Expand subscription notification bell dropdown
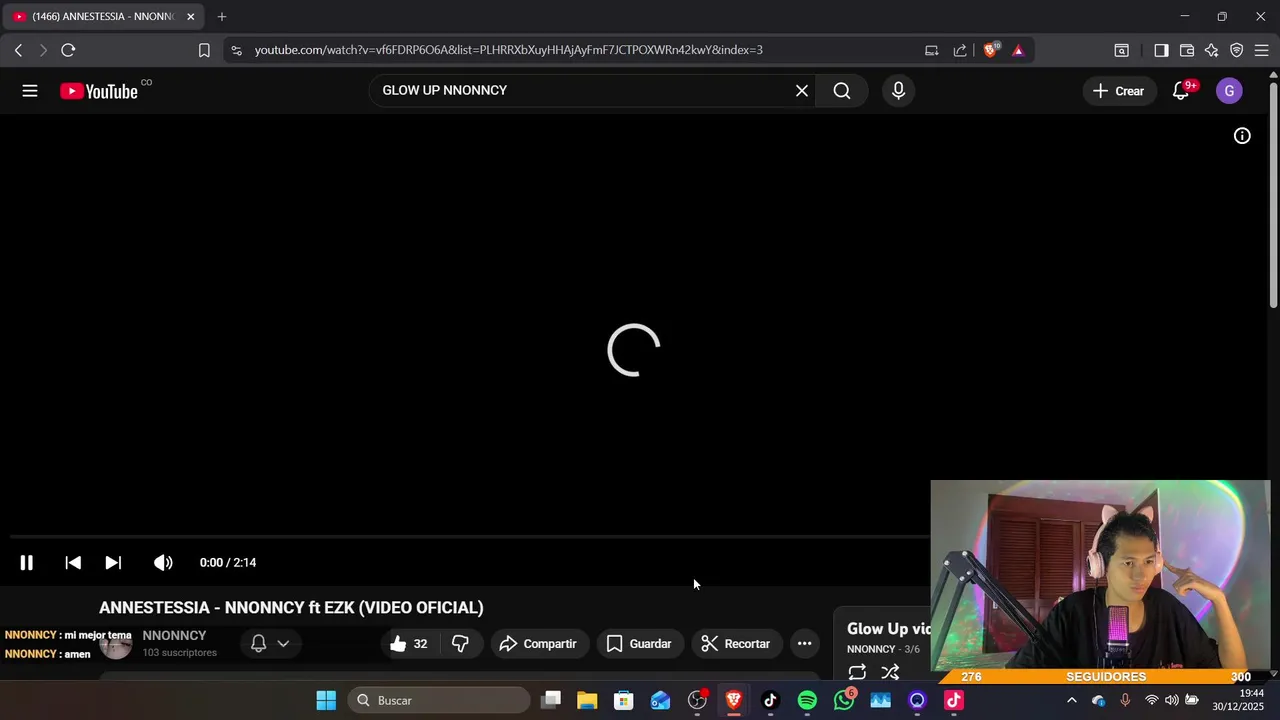The height and width of the screenshot is (720, 1280). point(270,644)
